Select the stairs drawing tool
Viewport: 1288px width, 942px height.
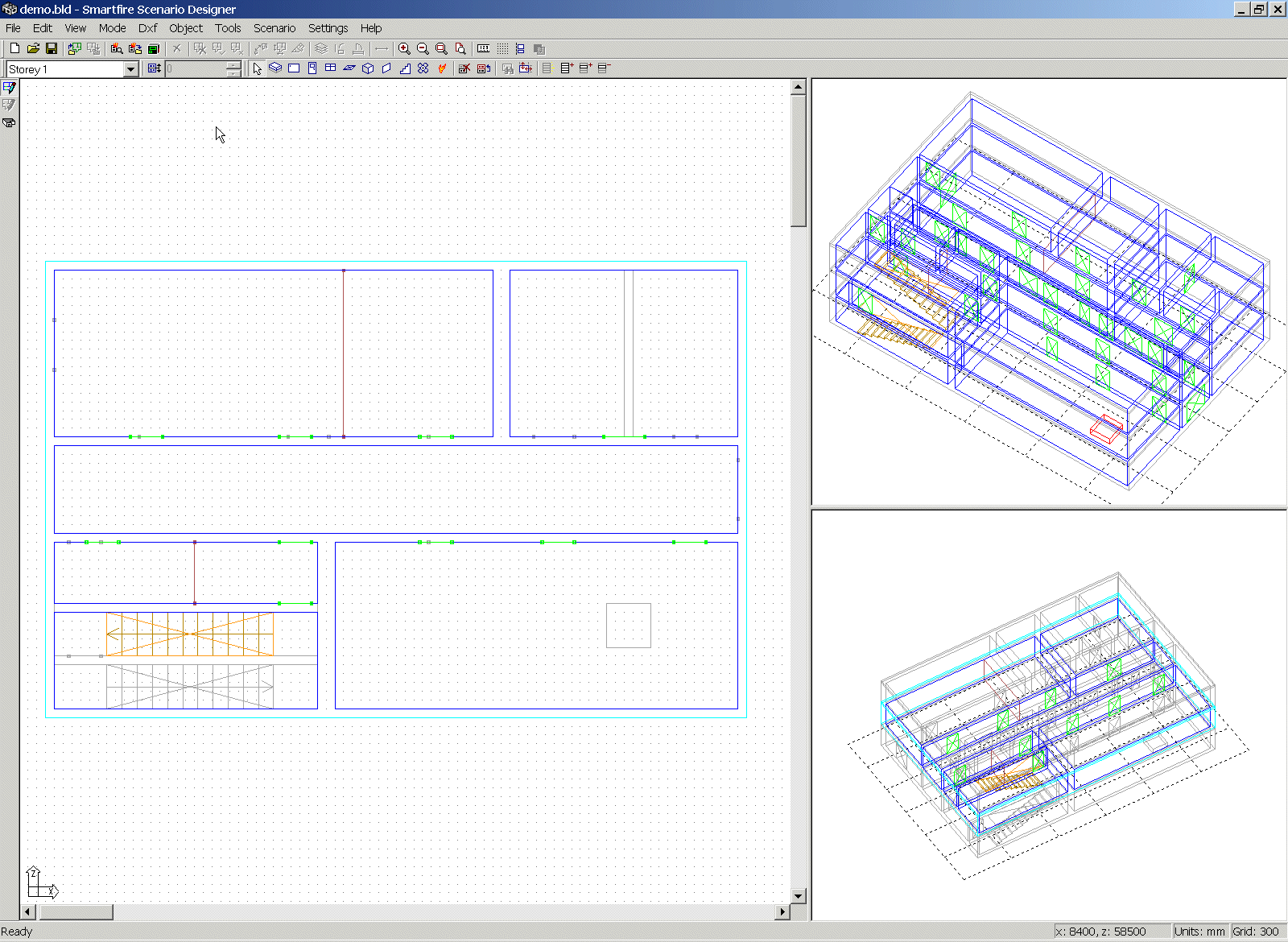pyautogui.click(x=405, y=68)
